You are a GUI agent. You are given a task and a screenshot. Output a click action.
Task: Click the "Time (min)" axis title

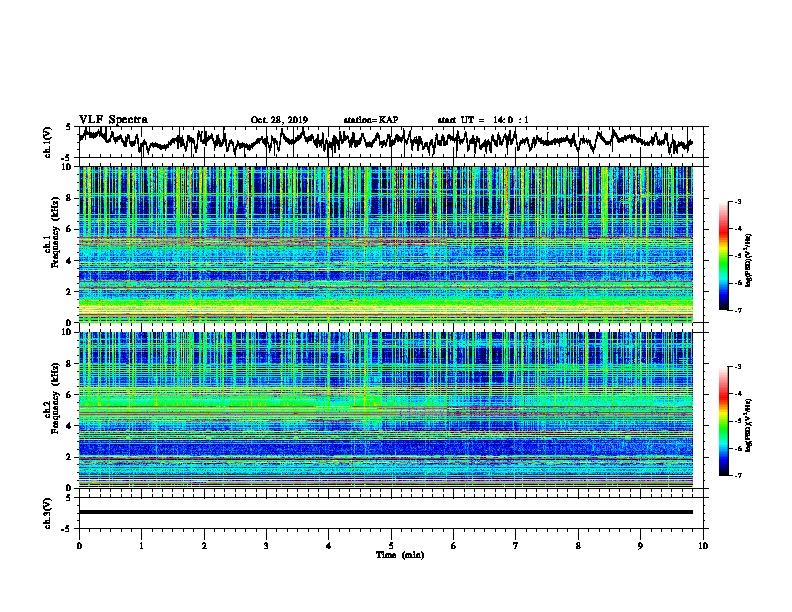400,555
